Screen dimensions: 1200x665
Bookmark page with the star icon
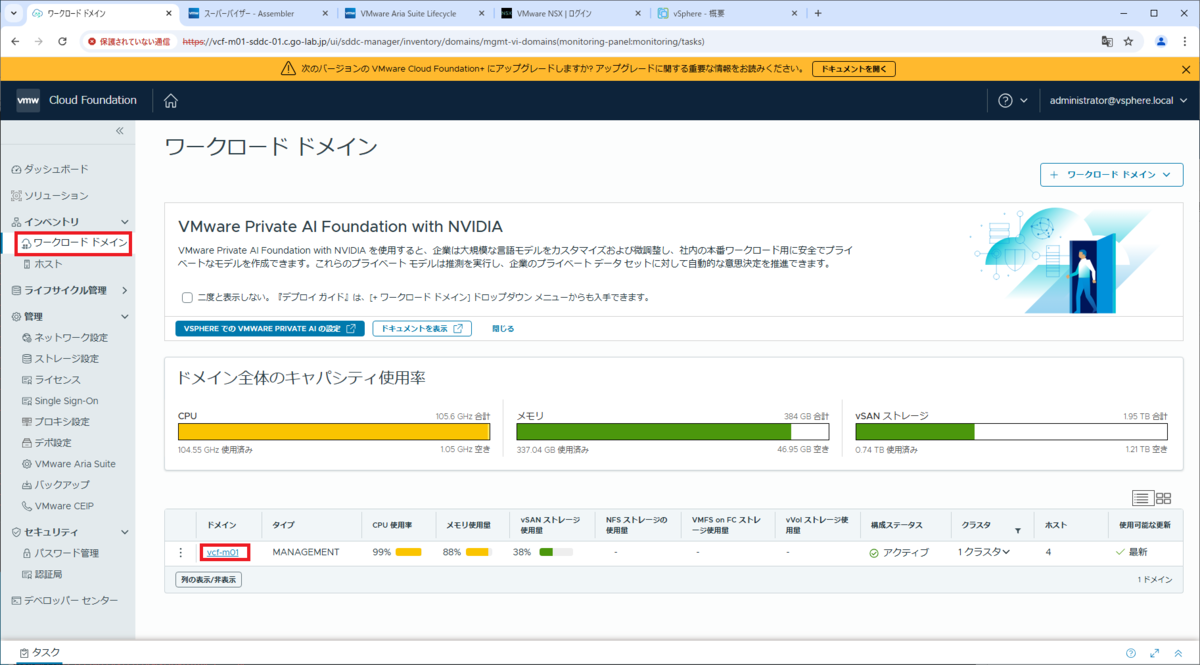(1128, 42)
